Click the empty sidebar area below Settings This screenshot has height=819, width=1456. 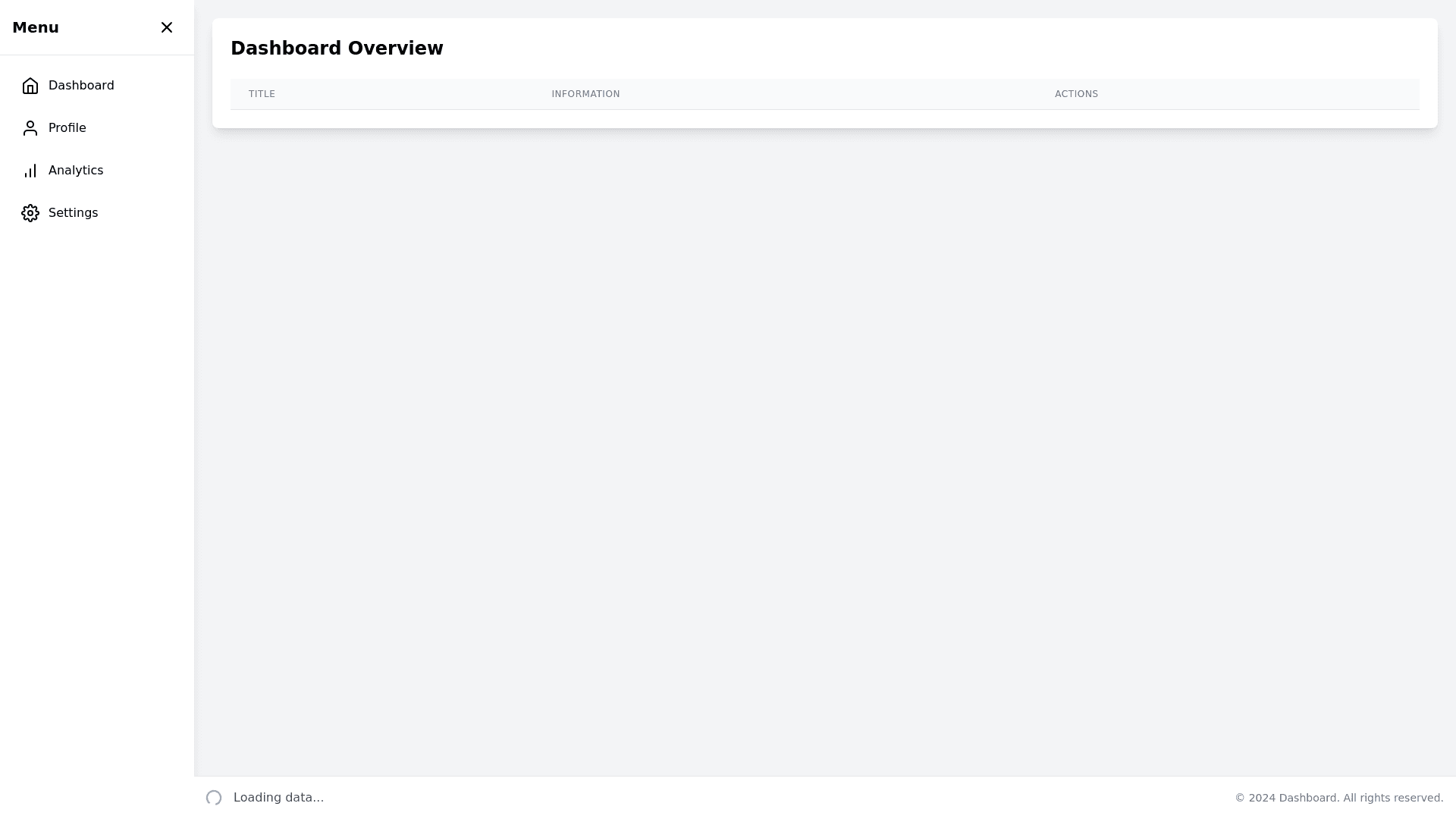[x=97, y=493]
